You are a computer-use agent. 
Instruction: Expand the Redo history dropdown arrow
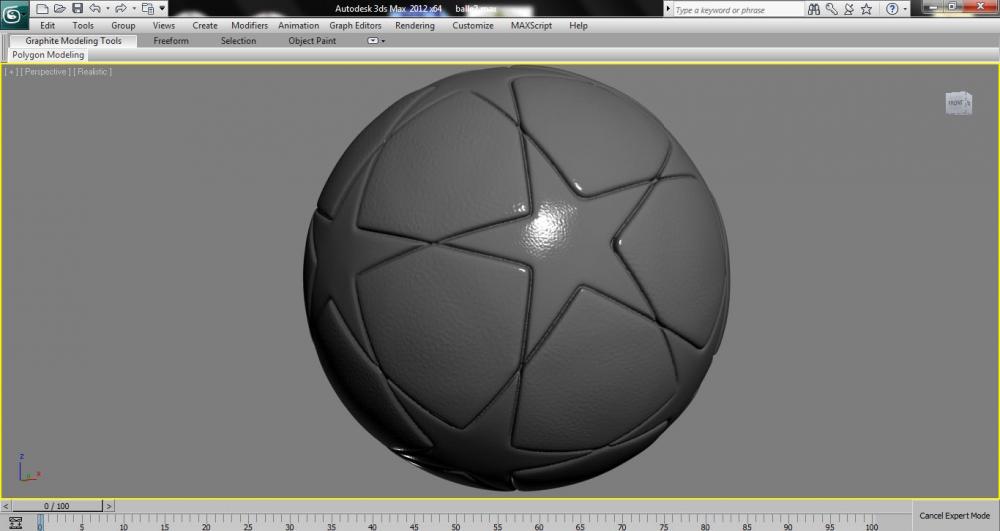133,9
